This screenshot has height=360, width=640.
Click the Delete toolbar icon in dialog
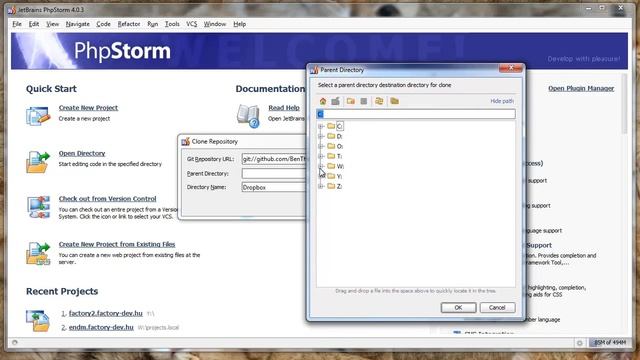(x=364, y=101)
